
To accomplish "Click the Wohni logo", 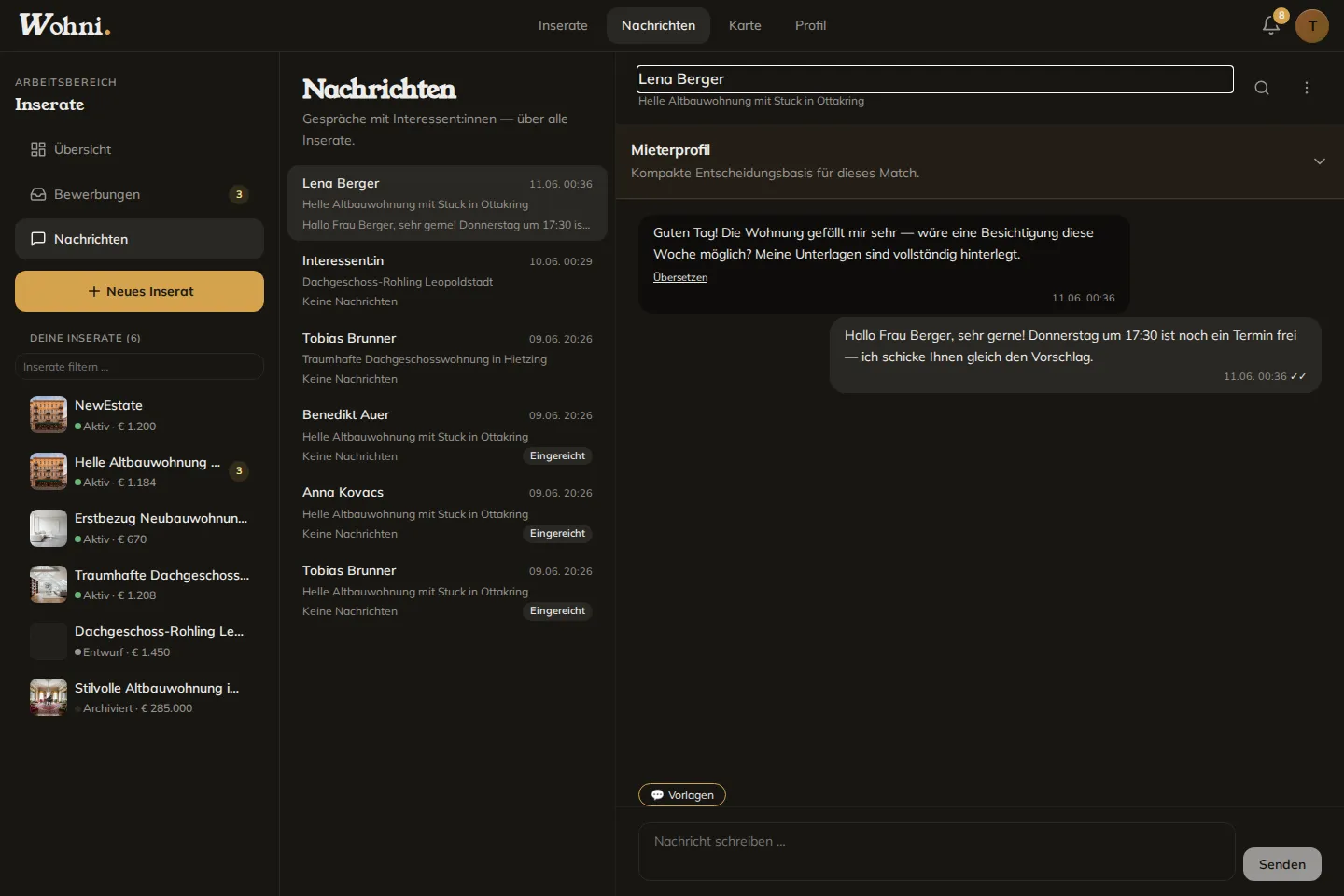I will click(x=64, y=25).
